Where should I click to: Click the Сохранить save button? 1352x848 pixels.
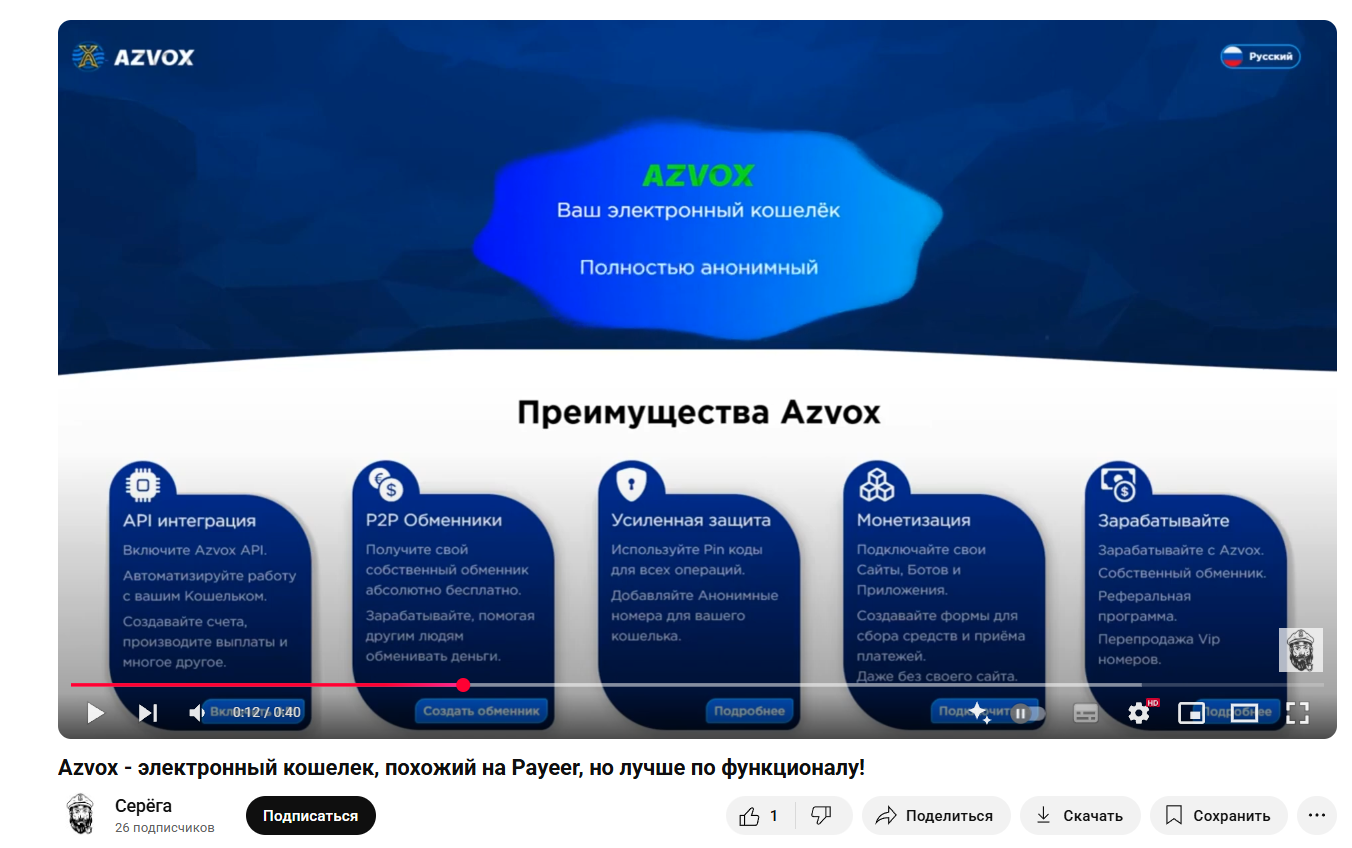(1218, 816)
